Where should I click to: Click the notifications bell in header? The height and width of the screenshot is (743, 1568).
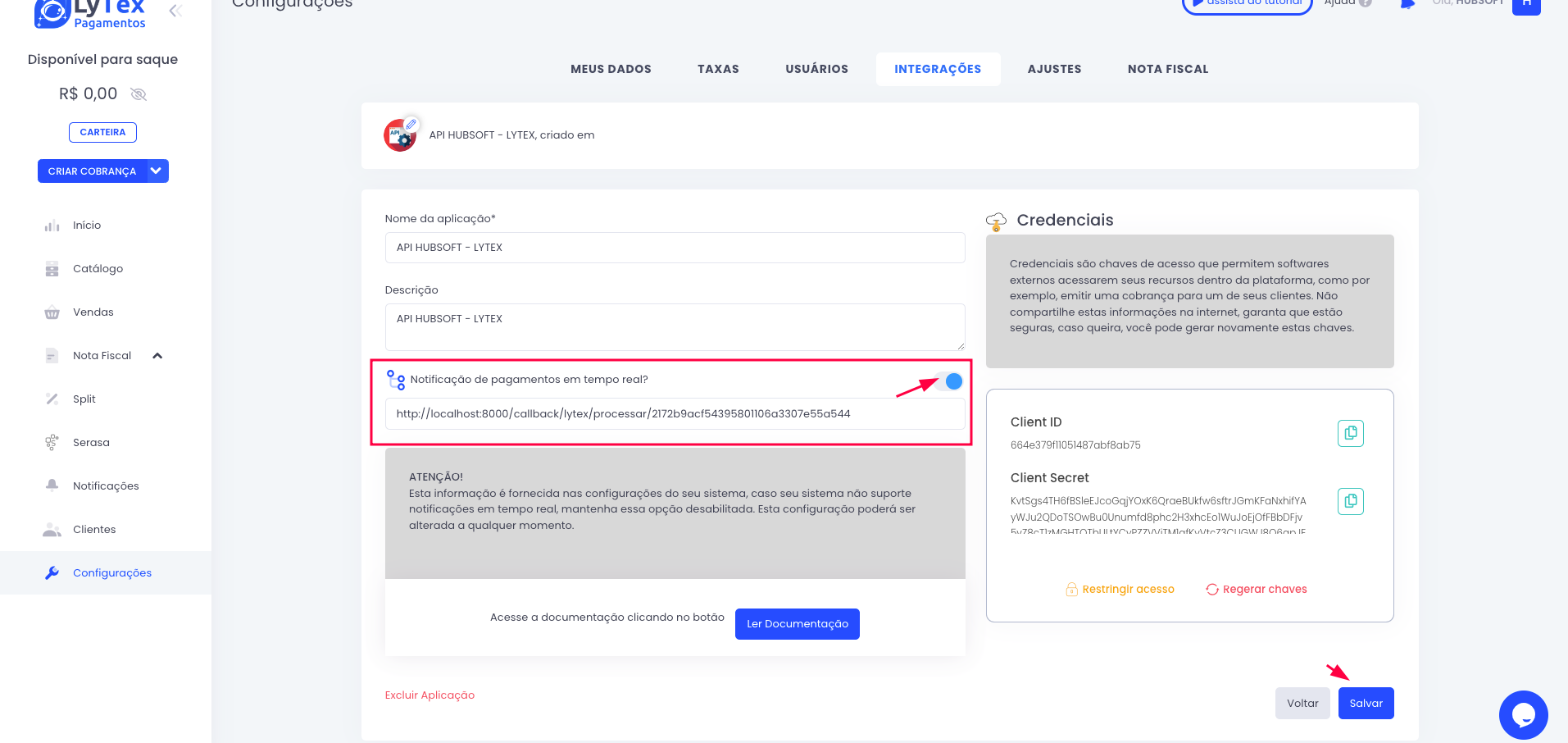1407,4
